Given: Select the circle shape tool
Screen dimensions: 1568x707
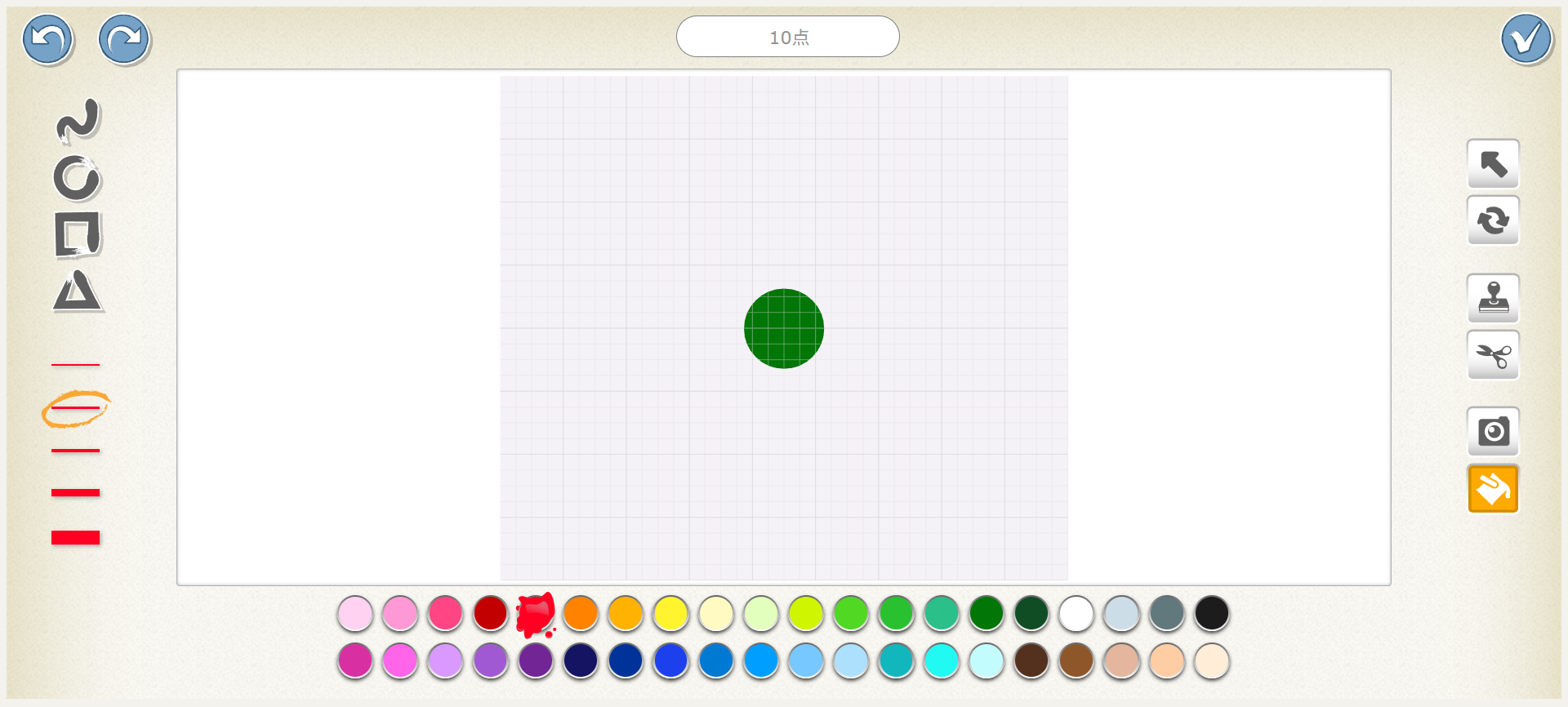Looking at the screenshot, I should click(x=77, y=178).
